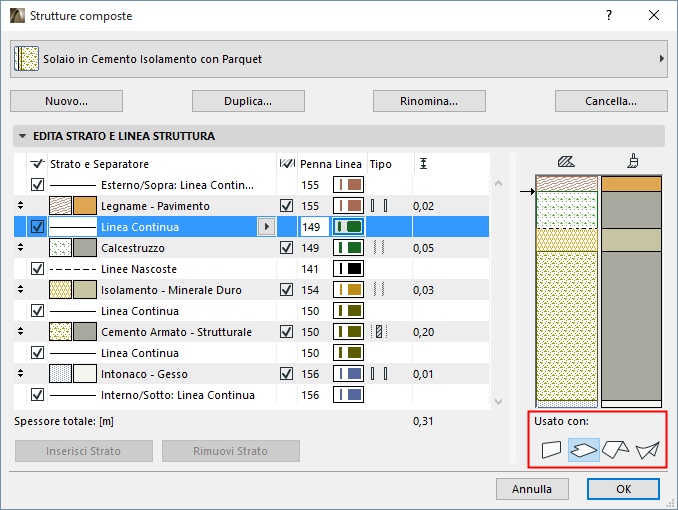This screenshot has height=510, width=678.
Task: Click the Legname - Pavimento finish type icon
Action: coord(379,206)
